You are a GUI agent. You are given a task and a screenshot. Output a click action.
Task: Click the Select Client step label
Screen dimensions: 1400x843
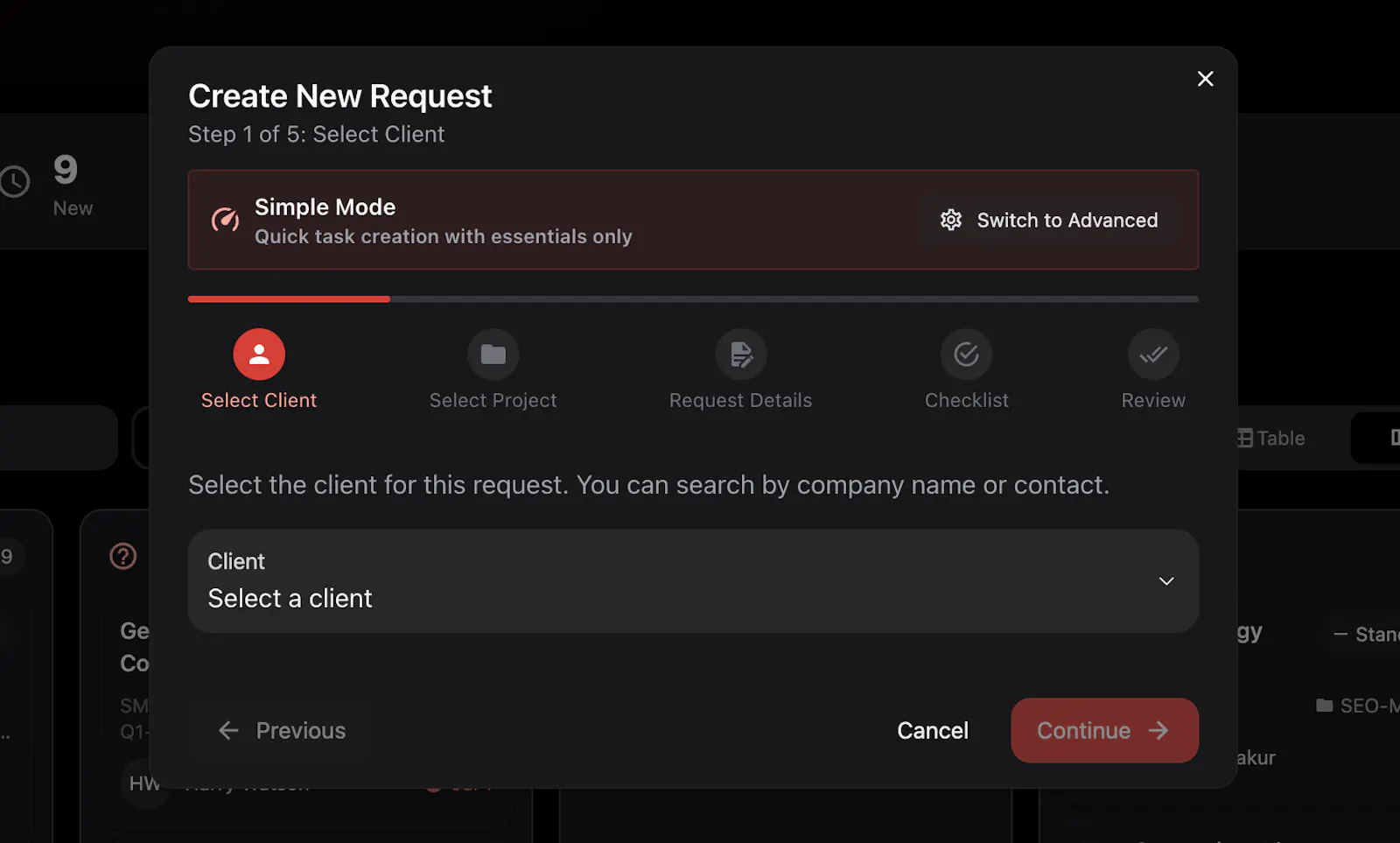point(259,400)
